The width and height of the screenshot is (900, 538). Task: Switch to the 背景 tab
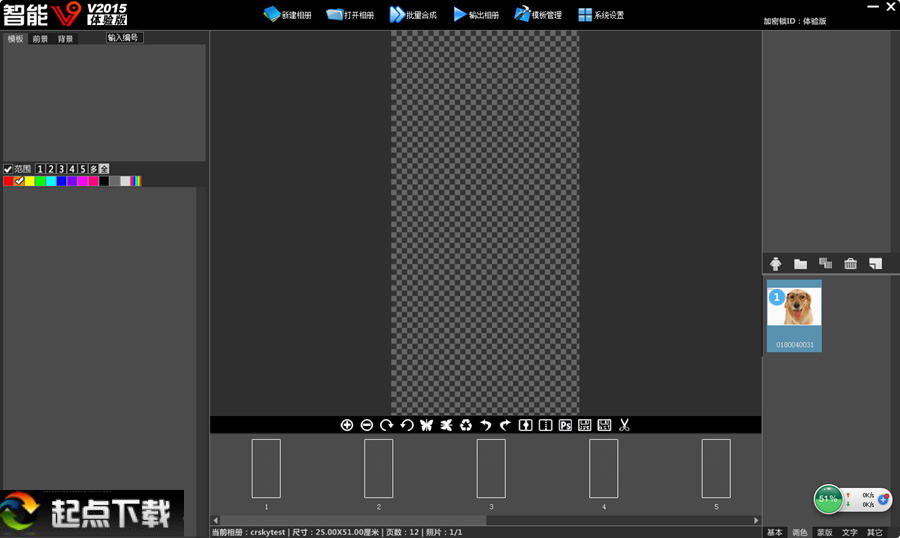(65, 39)
